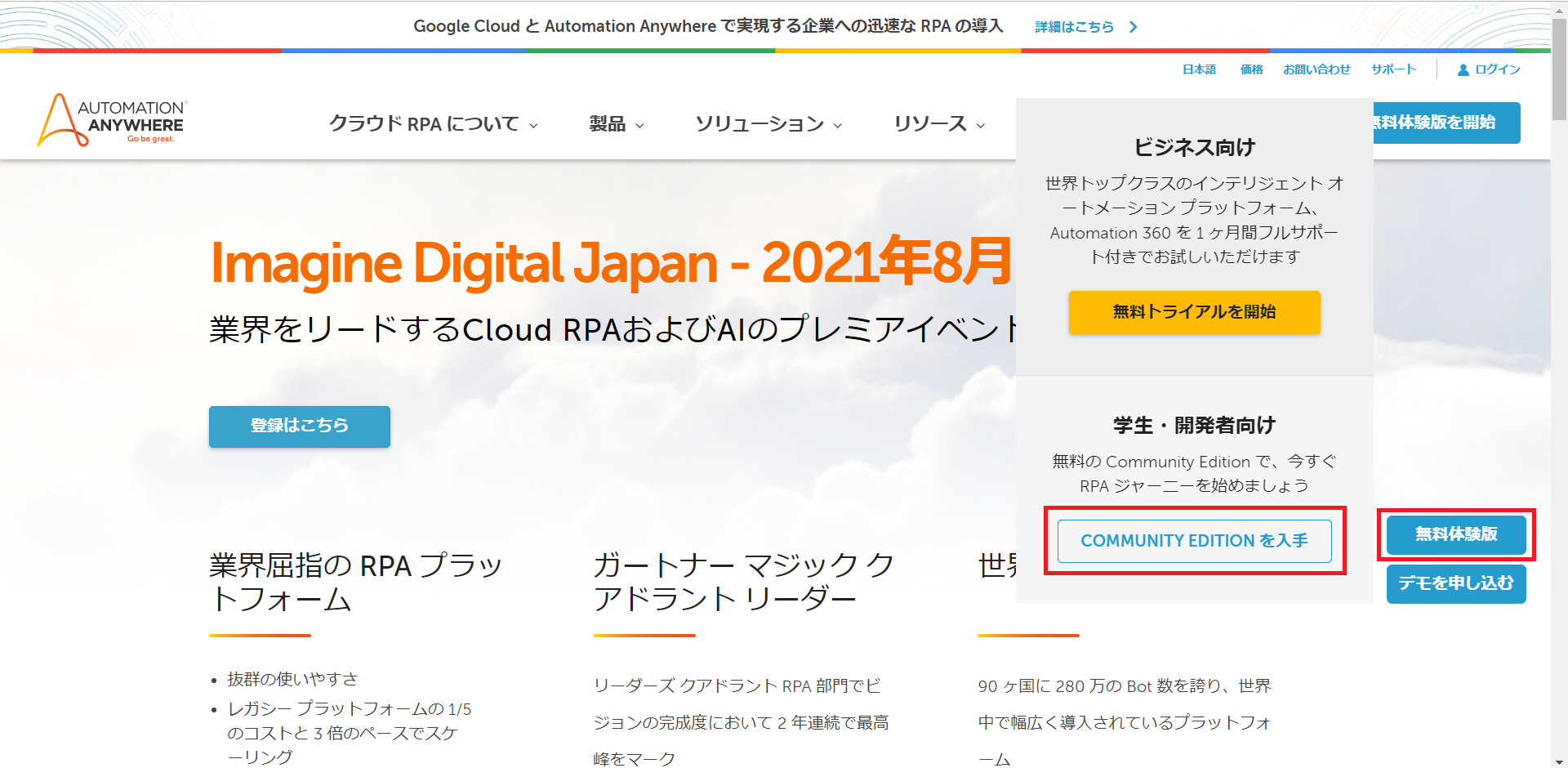1568x768 pixels.
Task: Expand the リソース dropdown menu
Action: tap(939, 124)
